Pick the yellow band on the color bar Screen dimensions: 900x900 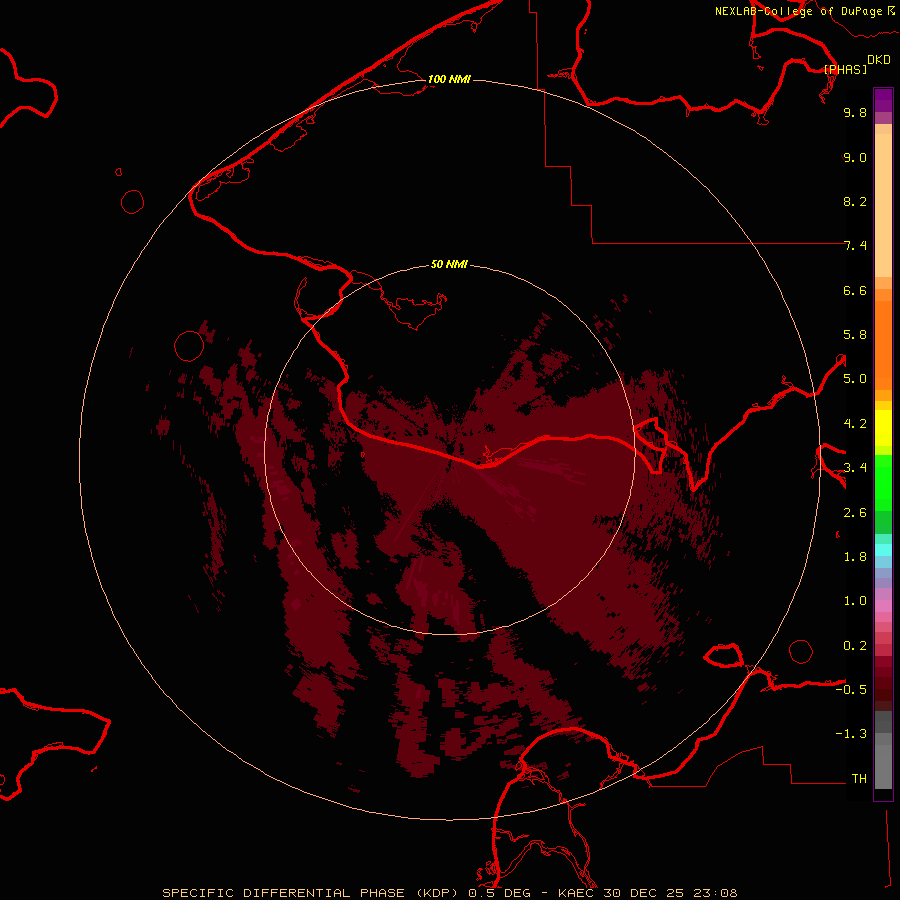click(883, 428)
